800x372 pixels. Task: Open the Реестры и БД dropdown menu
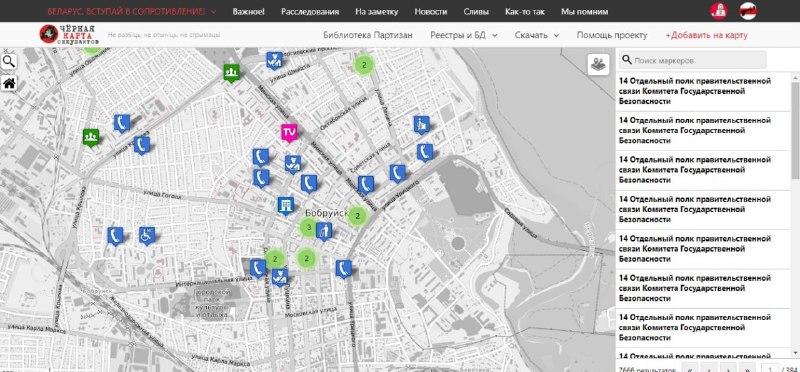pyautogui.click(x=464, y=35)
